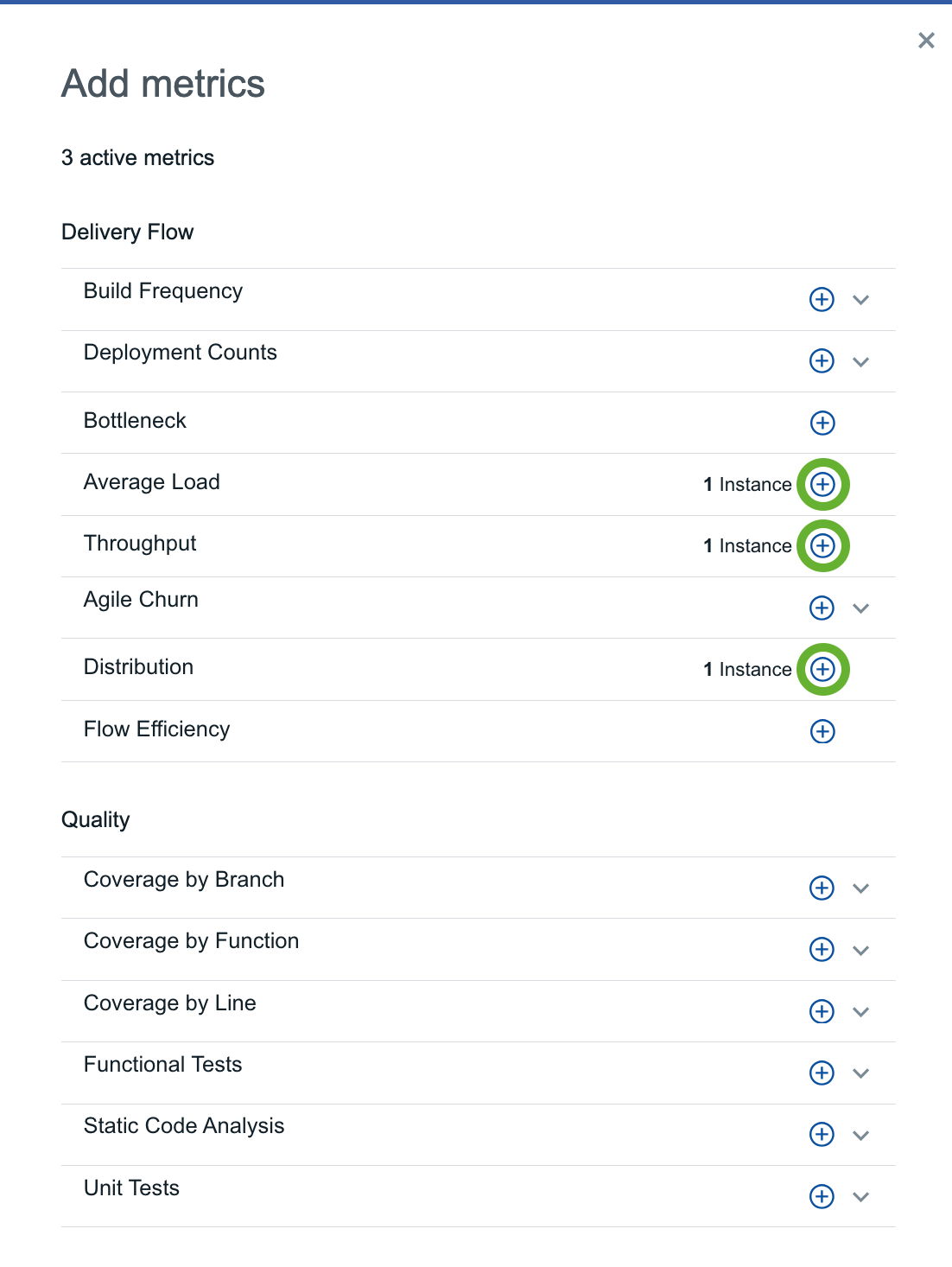Add another Distribution instance

(822, 669)
